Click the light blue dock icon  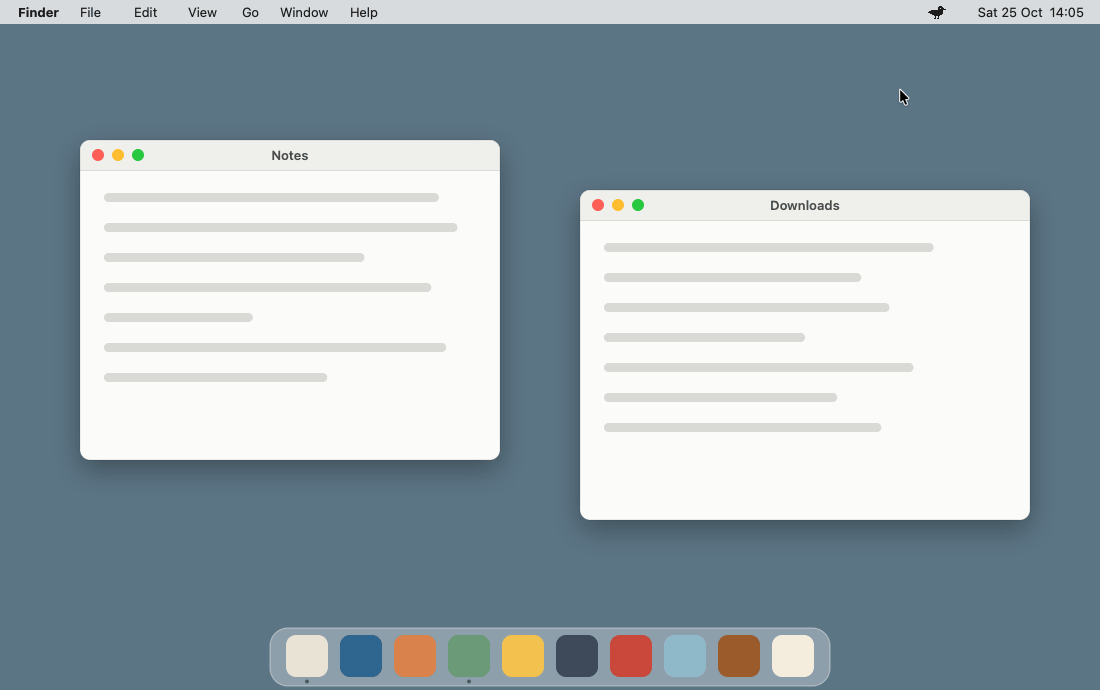[685, 656]
